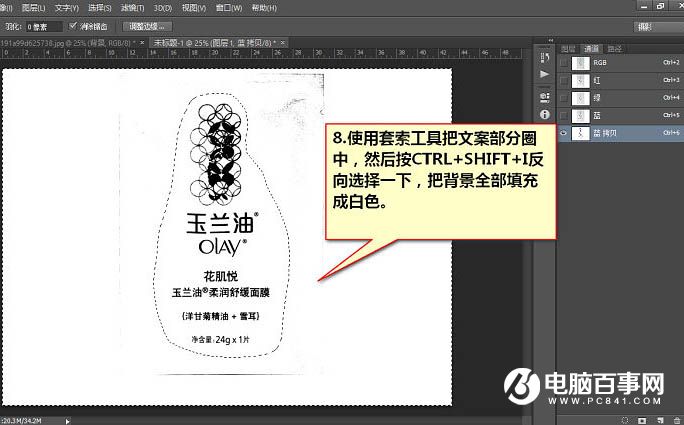
Task: Open the 文字(Y) menu
Action: (x=67, y=8)
